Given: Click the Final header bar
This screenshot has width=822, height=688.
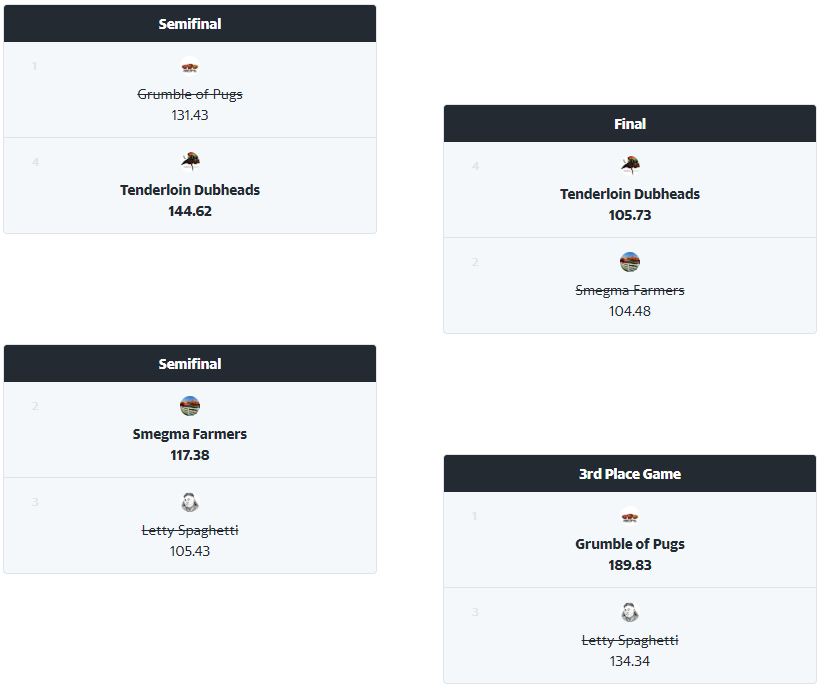Looking at the screenshot, I should pyautogui.click(x=630, y=124).
